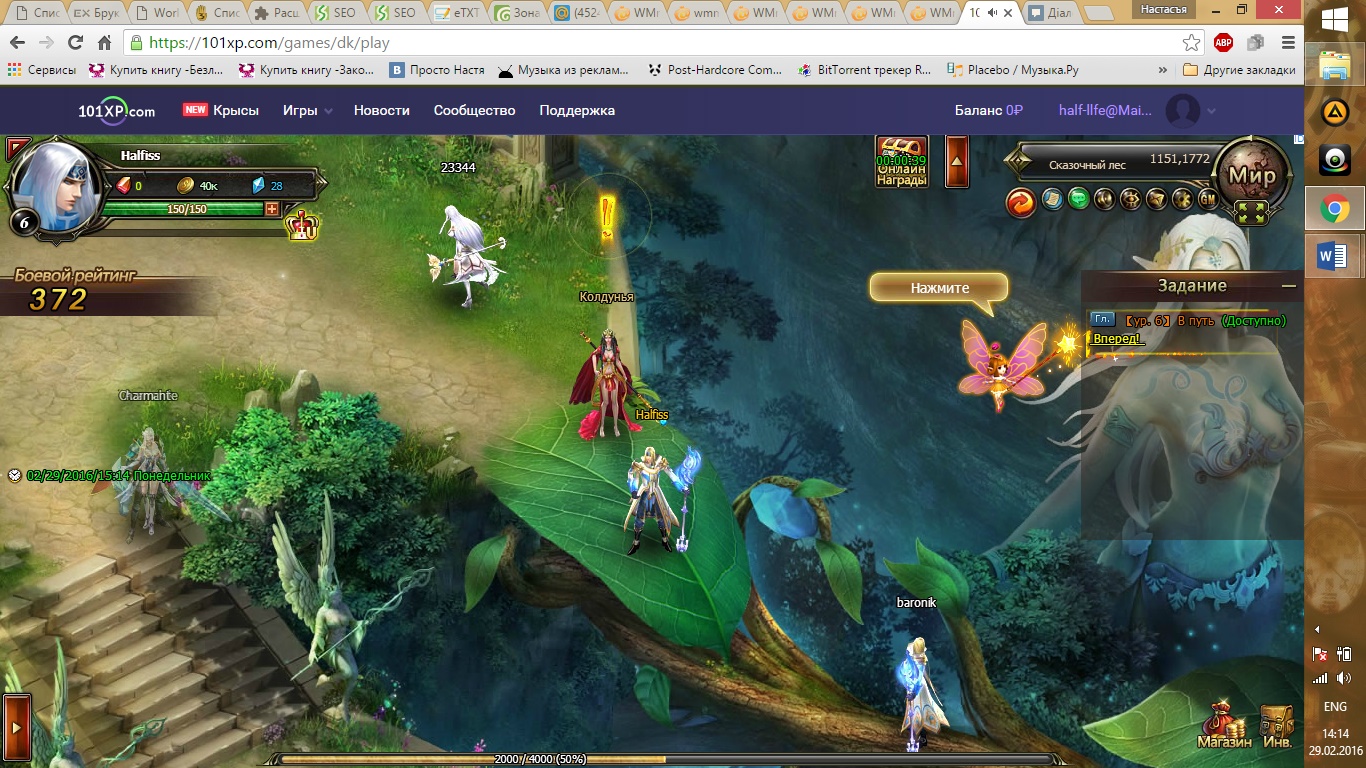Open the Новости menu item

click(x=382, y=110)
